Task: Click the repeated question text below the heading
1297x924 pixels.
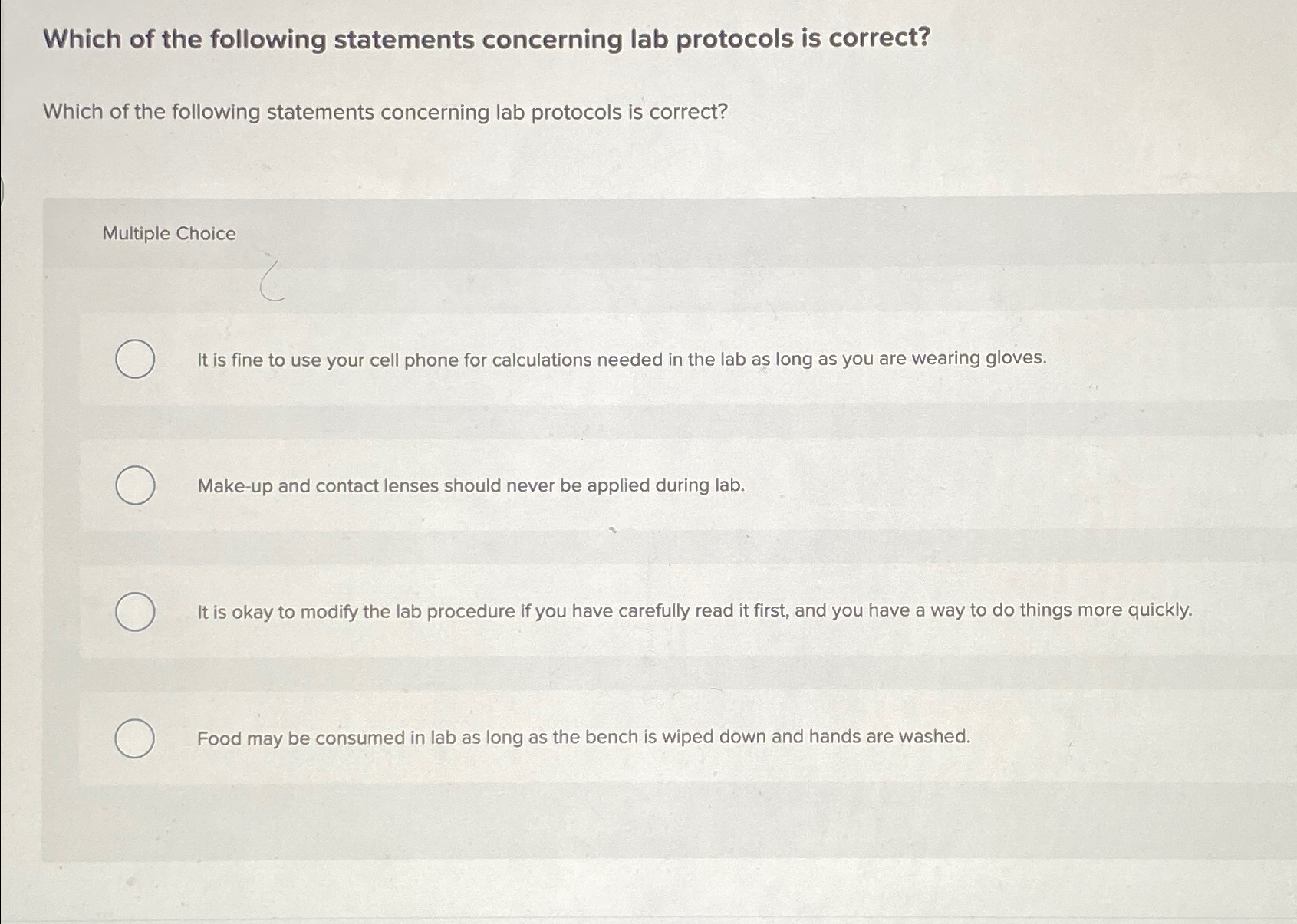Action: [385, 112]
